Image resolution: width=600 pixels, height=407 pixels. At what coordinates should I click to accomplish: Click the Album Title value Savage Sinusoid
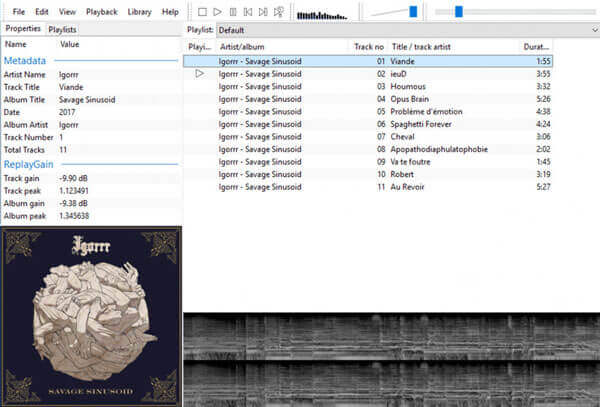87,100
